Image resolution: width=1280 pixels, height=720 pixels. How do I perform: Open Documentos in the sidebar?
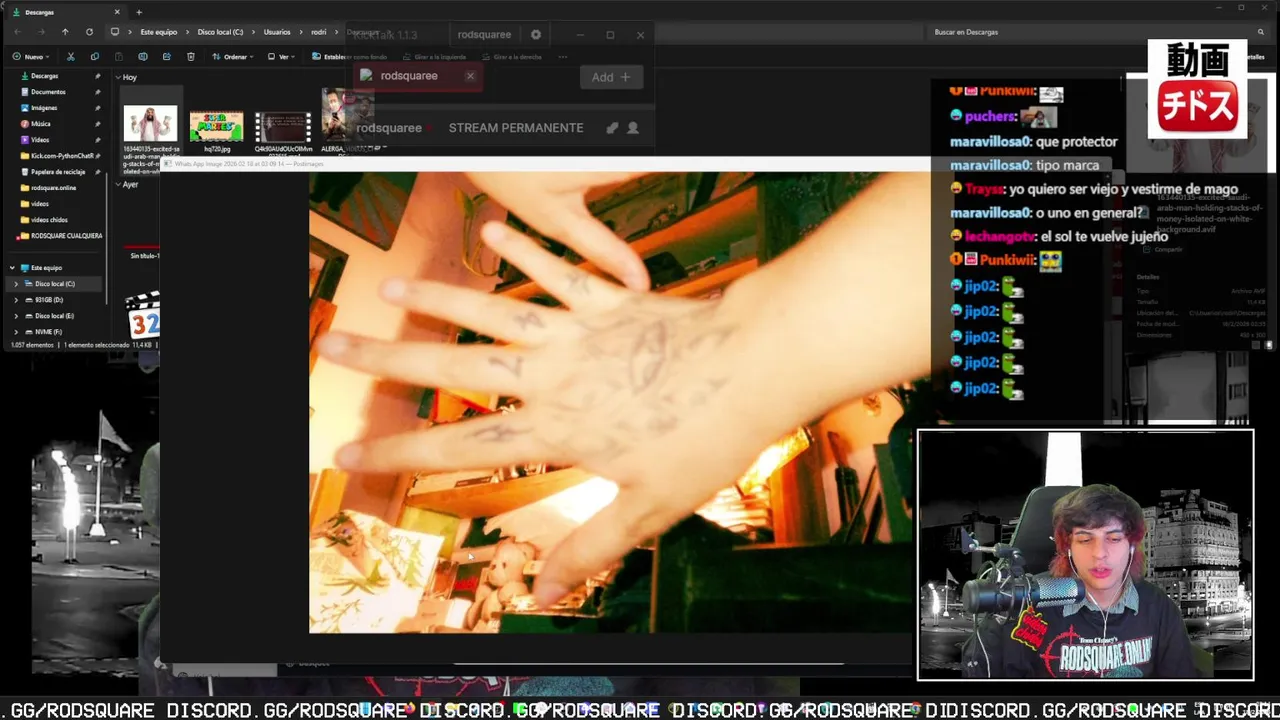point(48,92)
